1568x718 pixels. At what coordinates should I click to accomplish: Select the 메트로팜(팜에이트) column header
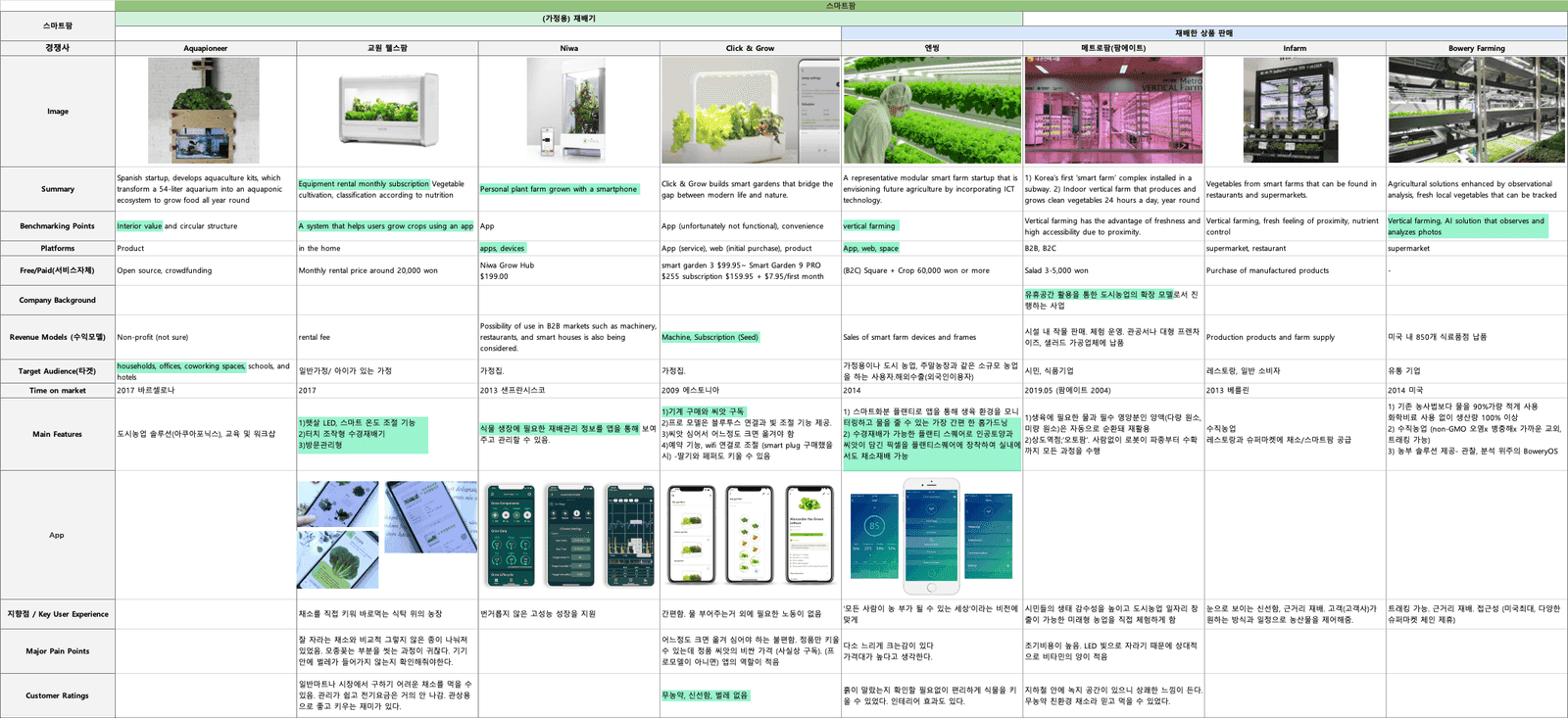click(1113, 48)
